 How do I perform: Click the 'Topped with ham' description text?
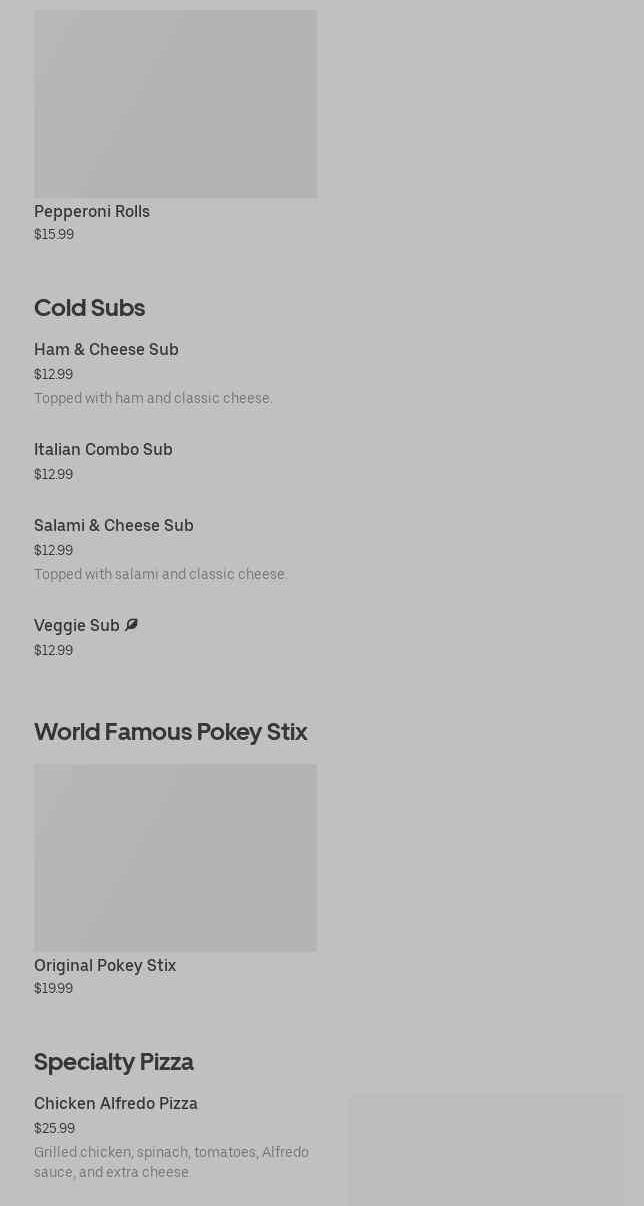(153, 398)
